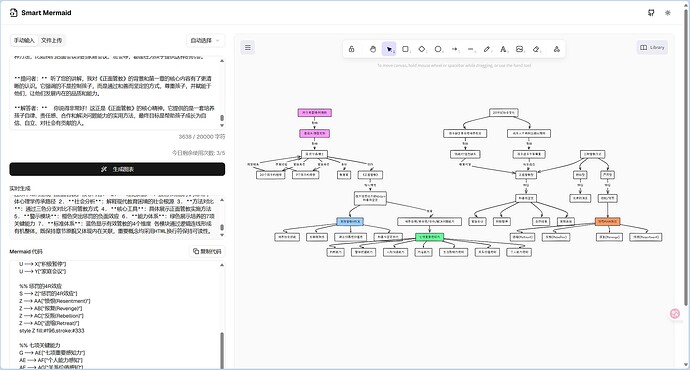Click the 'Mermaid 代码' label

26,252
